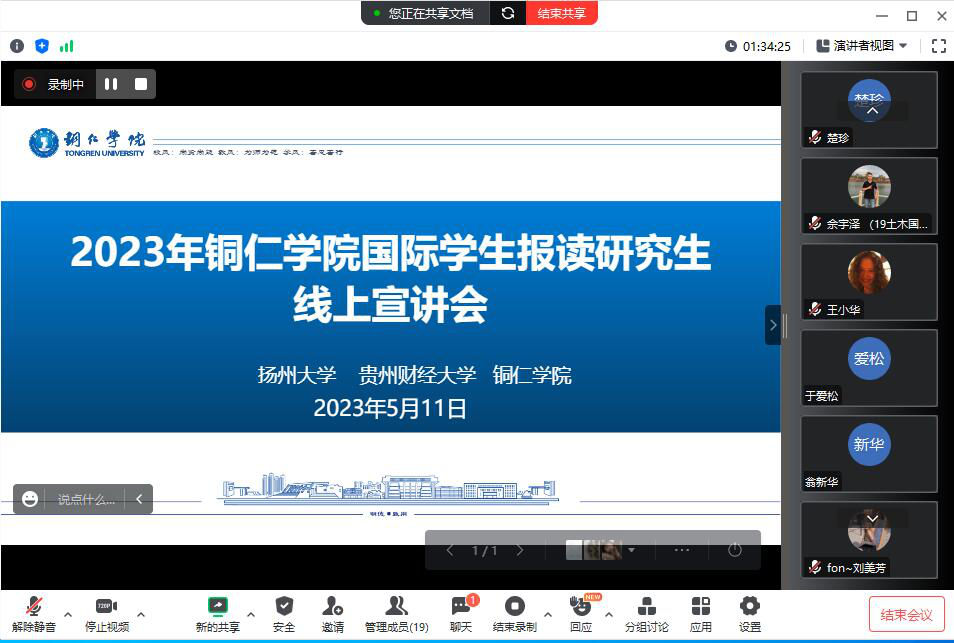
Task: Open the 聊天 chat panel
Action: point(461,613)
